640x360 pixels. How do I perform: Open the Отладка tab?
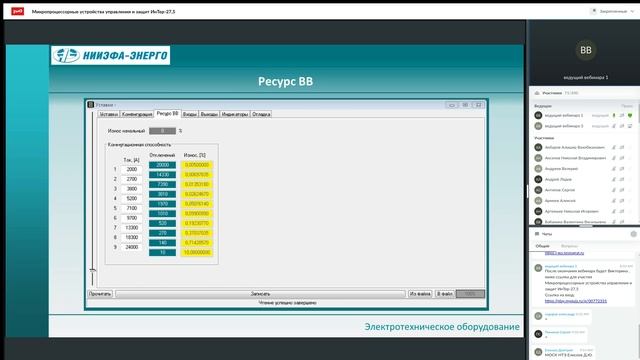pyautogui.click(x=261, y=114)
